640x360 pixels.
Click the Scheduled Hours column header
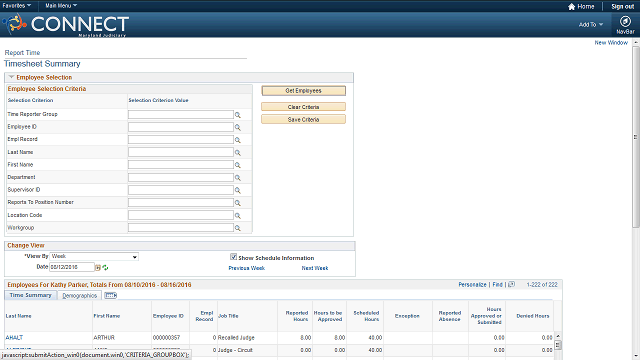pos(366,316)
